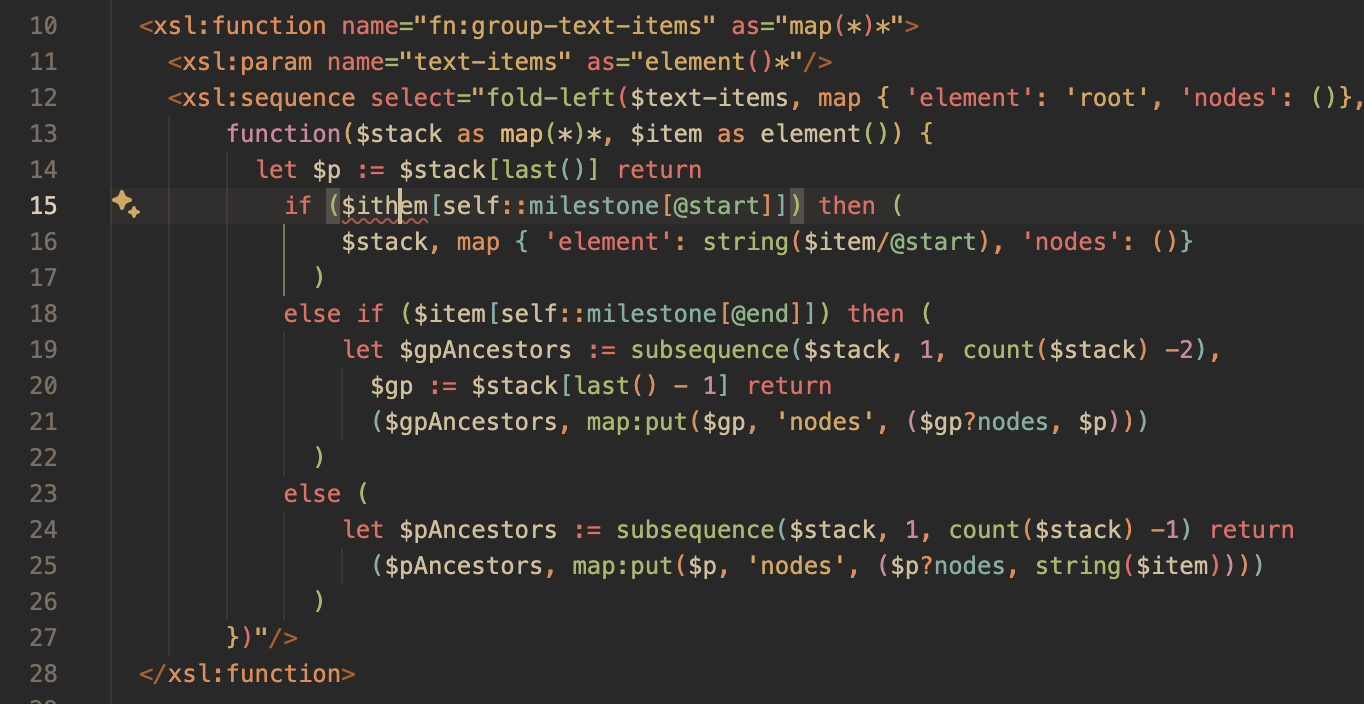Click the underlined $item variable

pyautogui.click(x=385, y=206)
